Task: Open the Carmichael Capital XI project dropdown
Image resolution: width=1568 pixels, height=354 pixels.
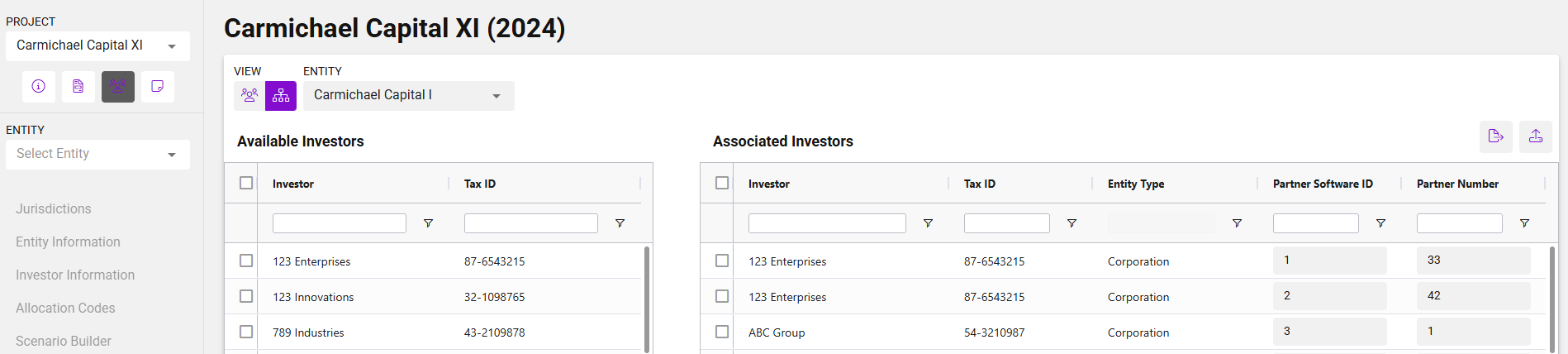Action: click(97, 46)
